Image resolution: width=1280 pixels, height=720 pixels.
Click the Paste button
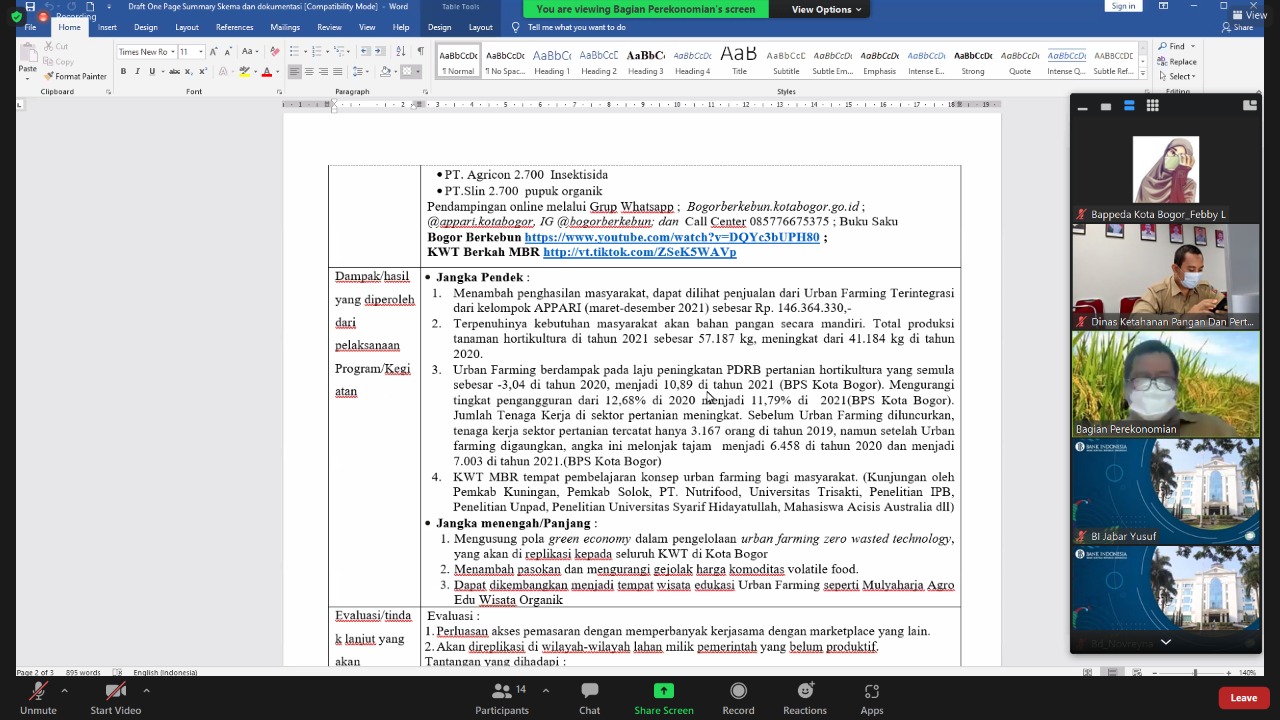click(x=28, y=60)
